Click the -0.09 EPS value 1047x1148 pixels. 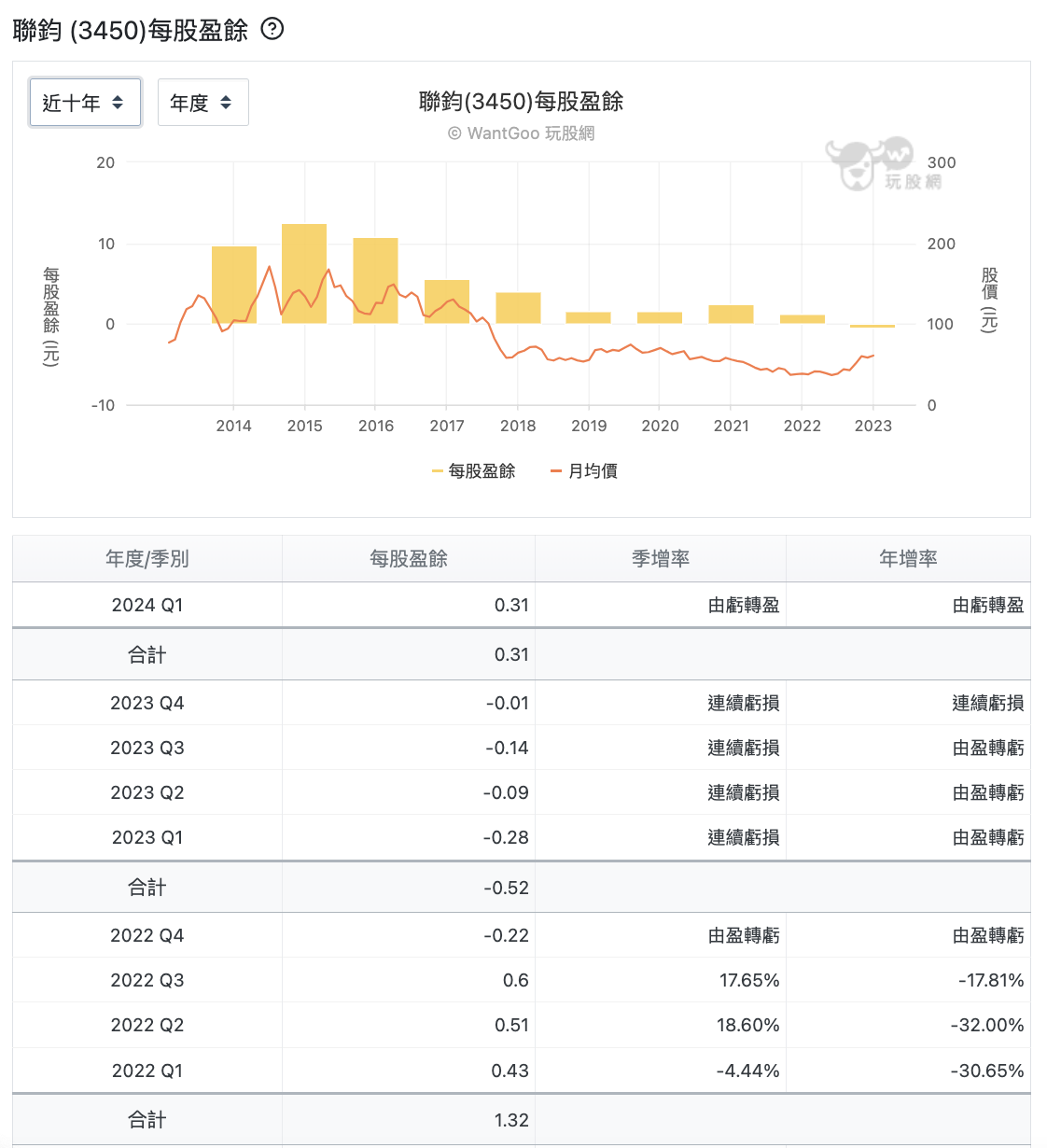pyautogui.click(x=506, y=792)
